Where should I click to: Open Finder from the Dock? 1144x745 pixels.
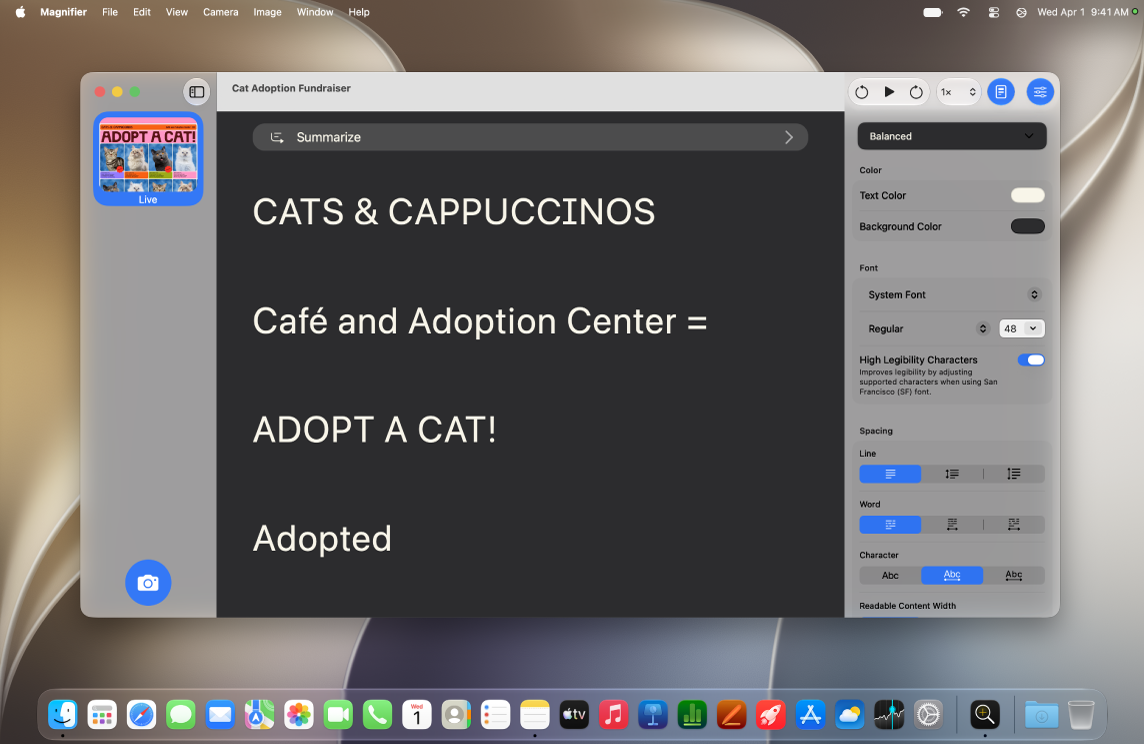(63, 714)
